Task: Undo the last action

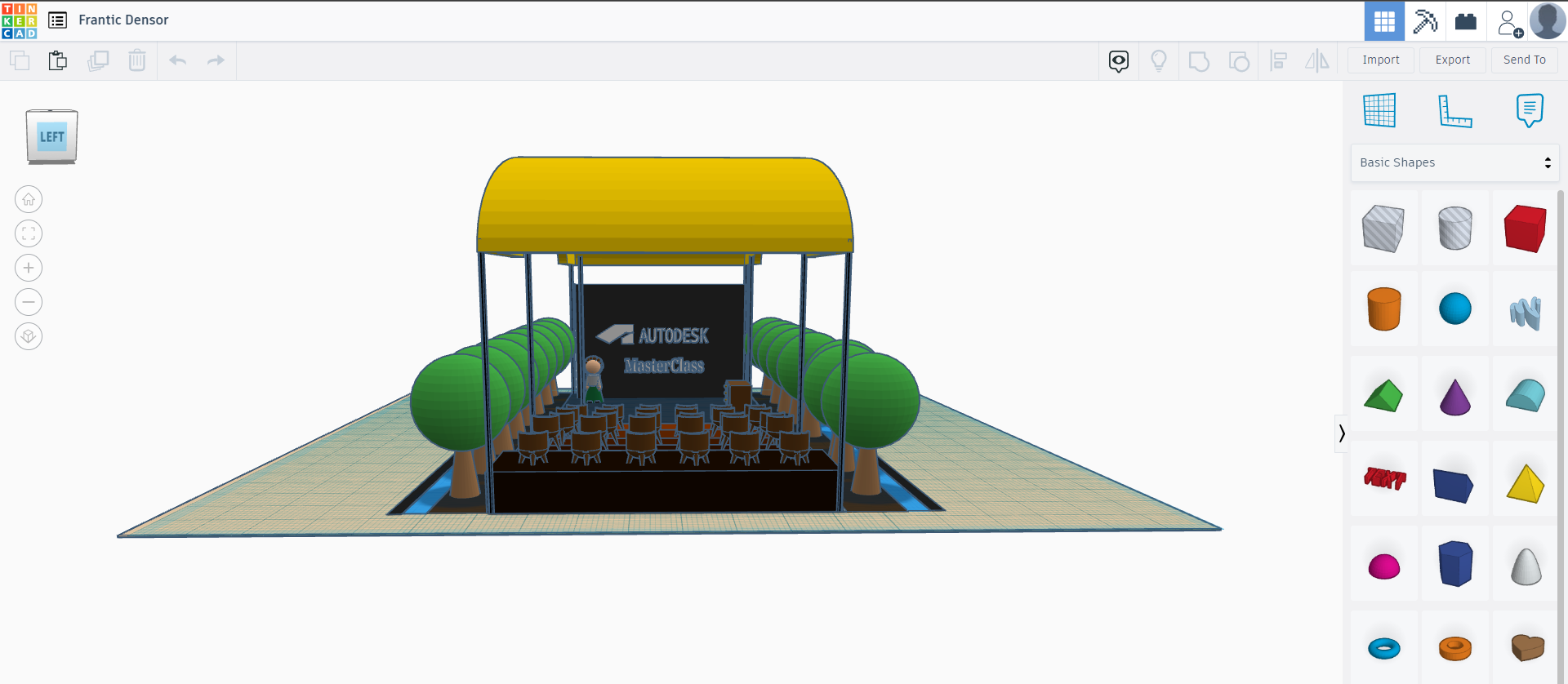Action: point(178,60)
